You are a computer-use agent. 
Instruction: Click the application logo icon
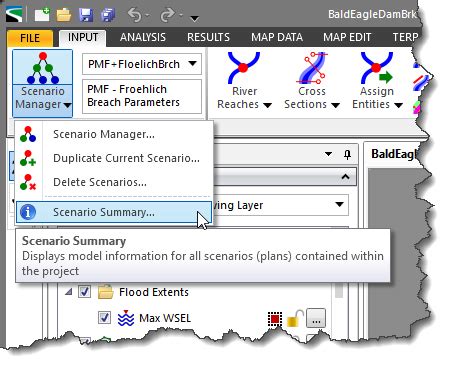[14, 15]
